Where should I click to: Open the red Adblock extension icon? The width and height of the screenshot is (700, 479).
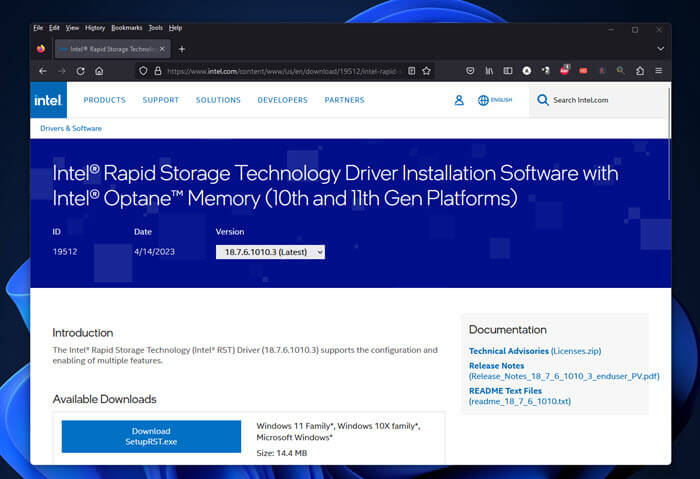(x=565, y=70)
